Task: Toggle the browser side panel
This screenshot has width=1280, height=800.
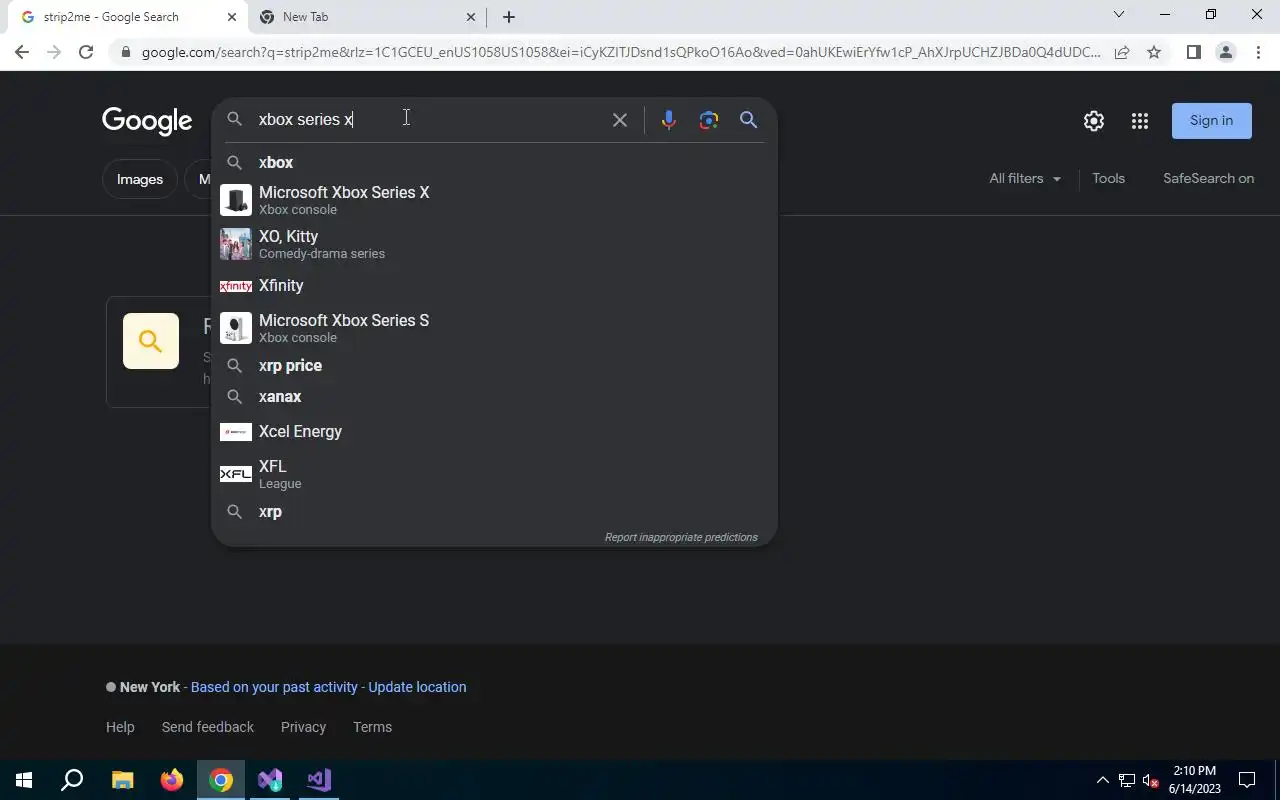Action: click(x=1193, y=52)
